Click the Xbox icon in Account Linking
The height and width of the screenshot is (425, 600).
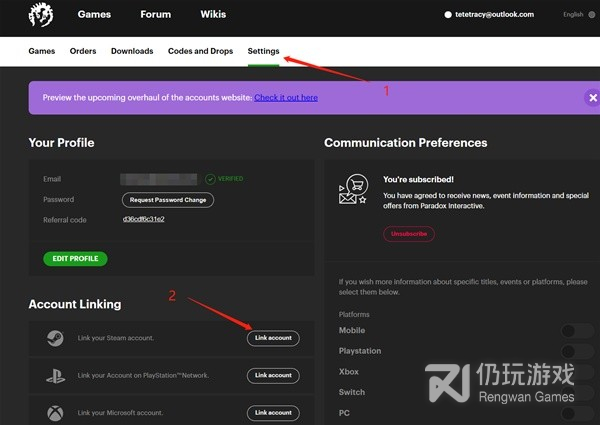pos(55,412)
